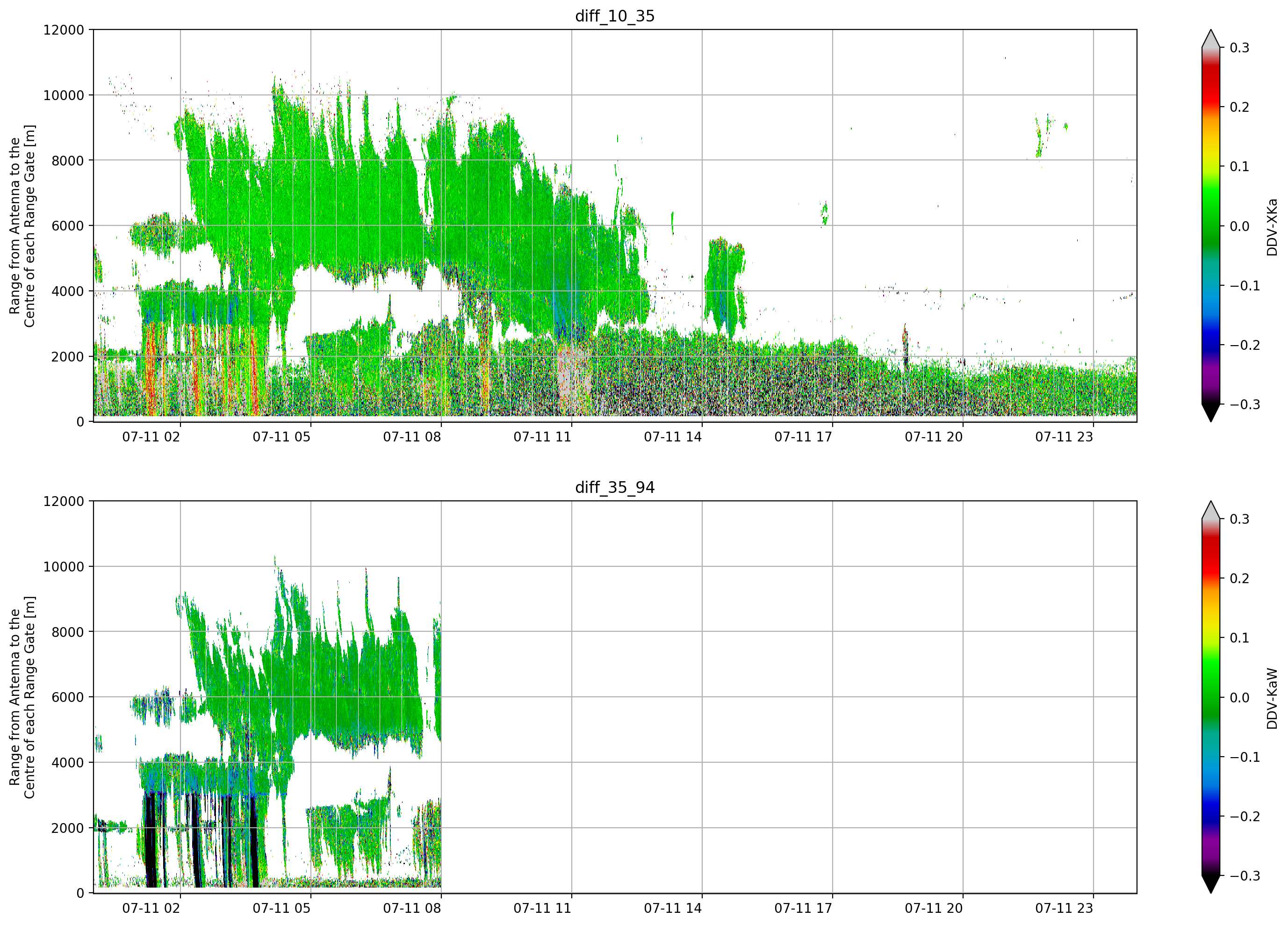
Task: Click the '07-11 14' time label under diff_10_35
Action: pyautogui.click(x=673, y=437)
